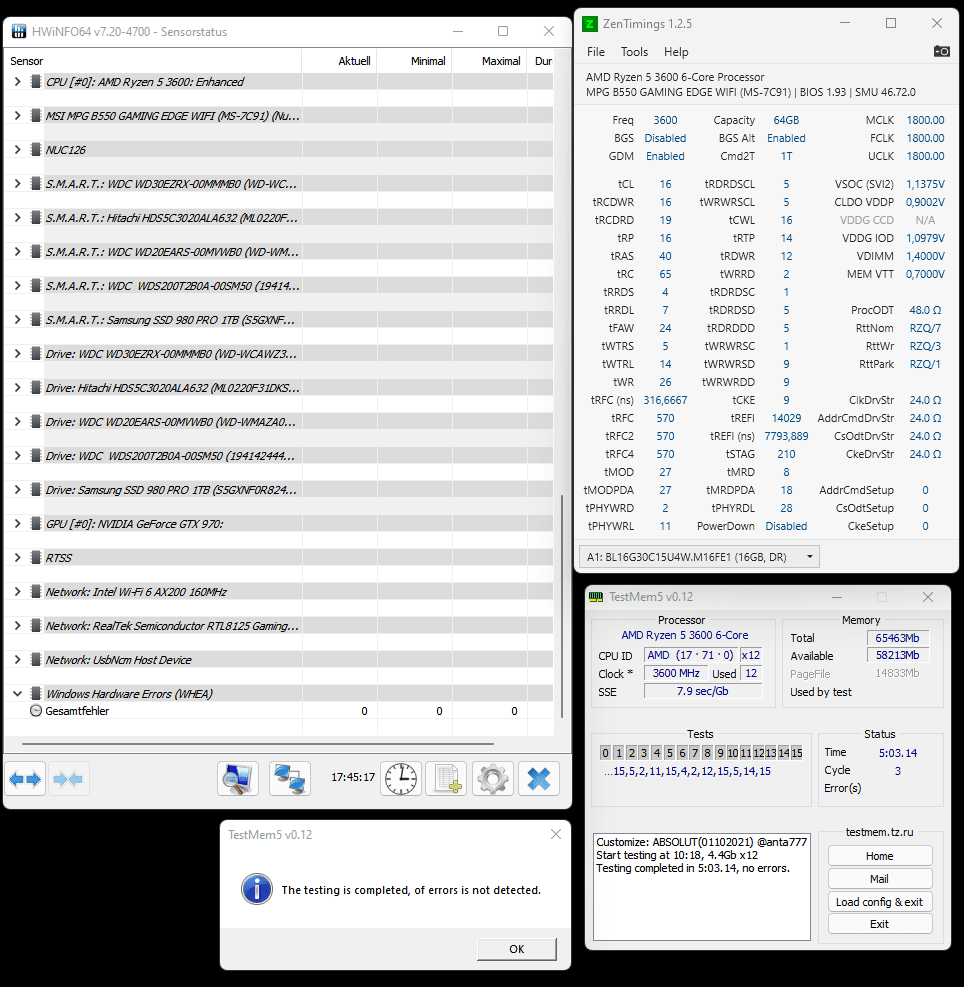Screen dimensions: 964x987
Task: Click the VDIMM 1,4000V value
Action: point(925,256)
